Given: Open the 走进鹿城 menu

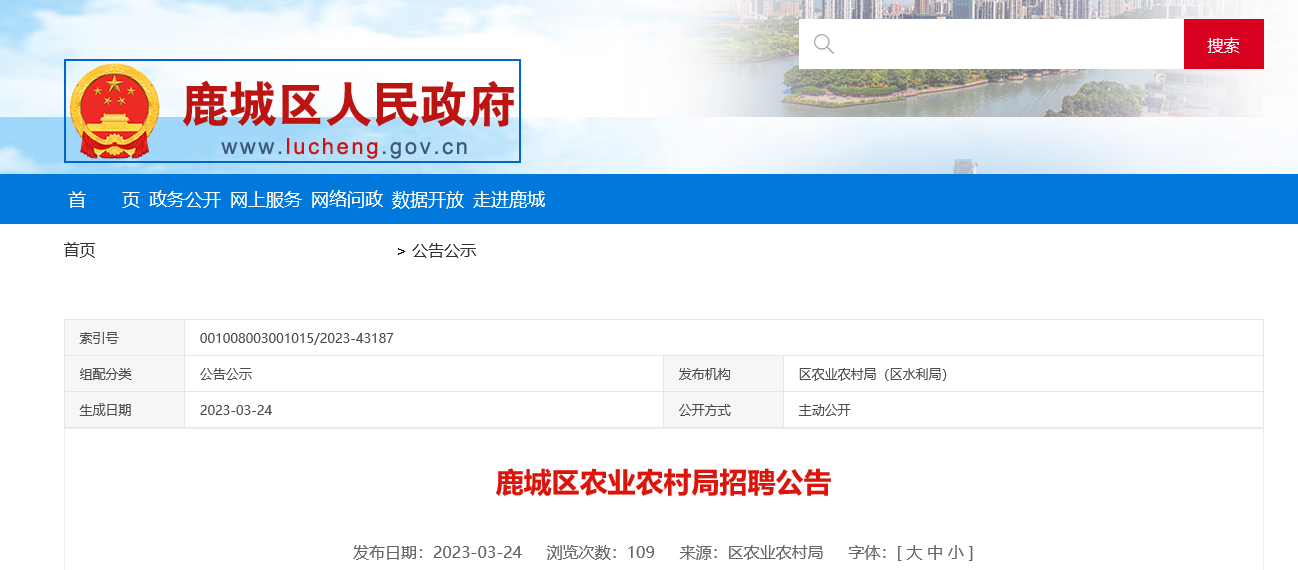Looking at the screenshot, I should (x=509, y=199).
